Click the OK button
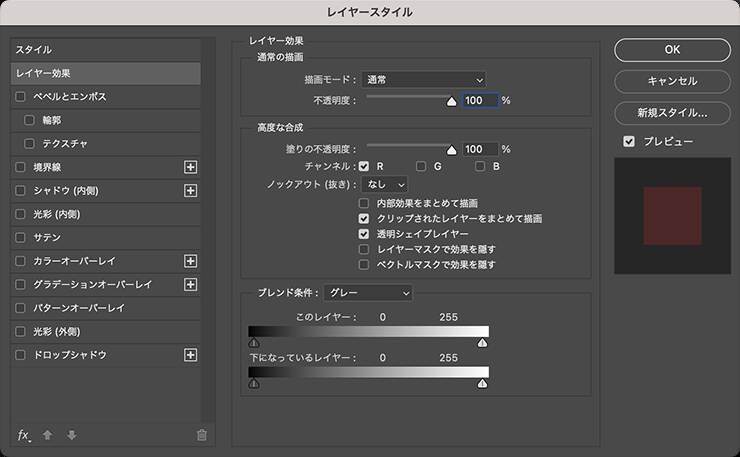This screenshot has width=740, height=457. pos(672,49)
